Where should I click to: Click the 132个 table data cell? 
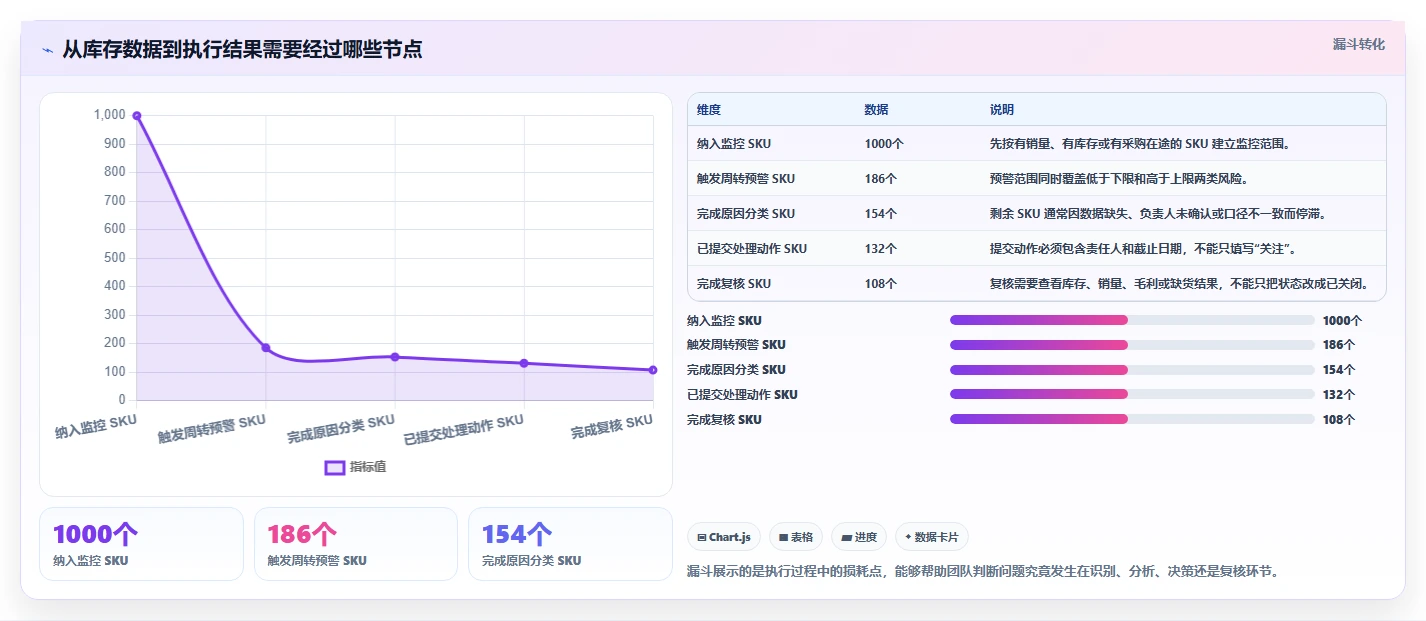click(881, 249)
